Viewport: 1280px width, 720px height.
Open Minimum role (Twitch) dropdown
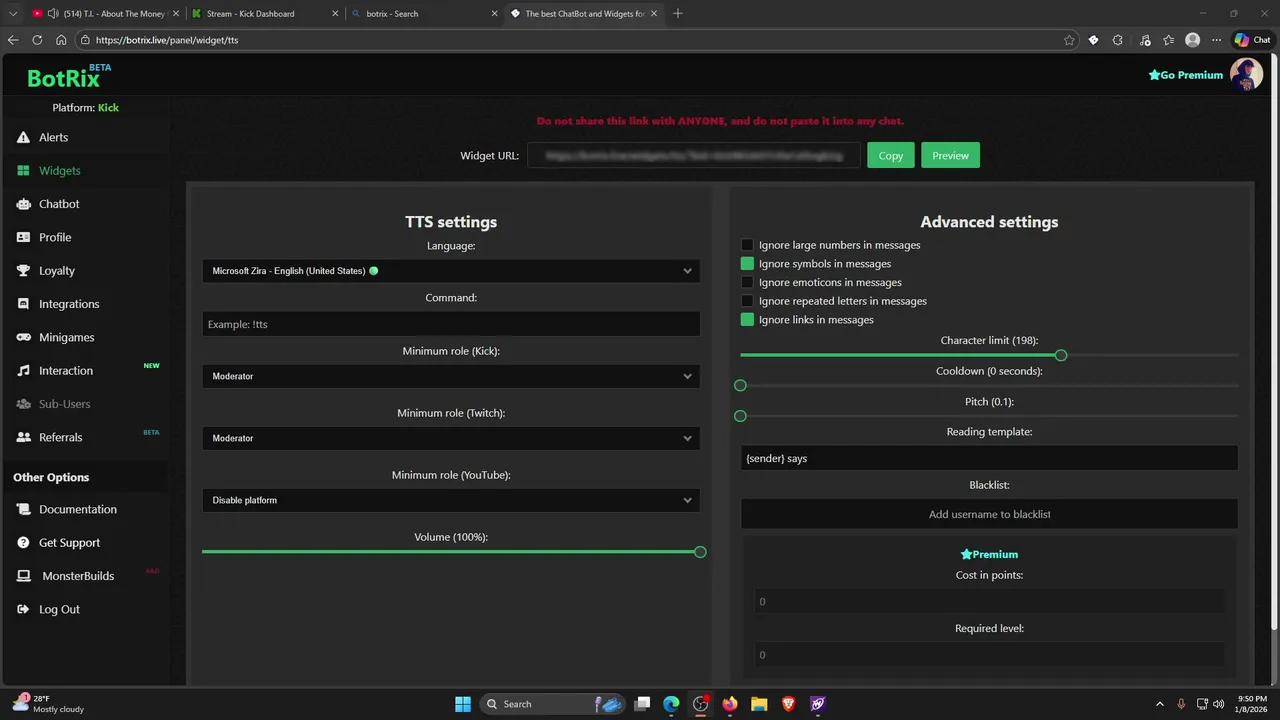click(451, 438)
